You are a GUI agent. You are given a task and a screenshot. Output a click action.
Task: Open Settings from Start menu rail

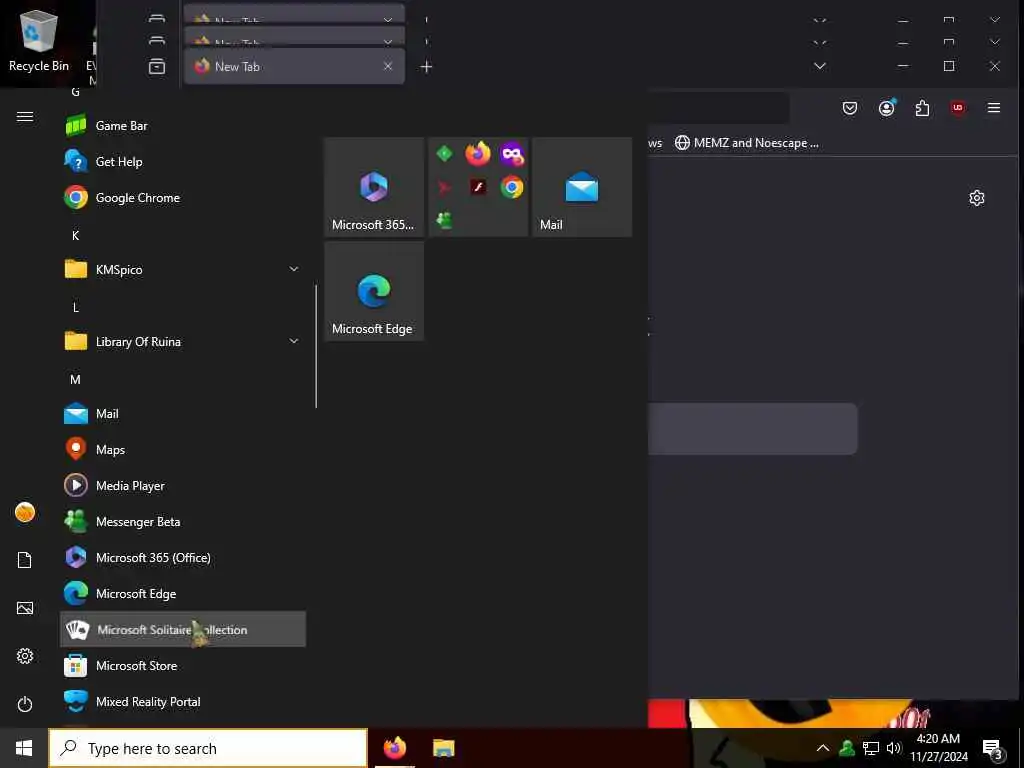pyautogui.click(x=25, y=656)
